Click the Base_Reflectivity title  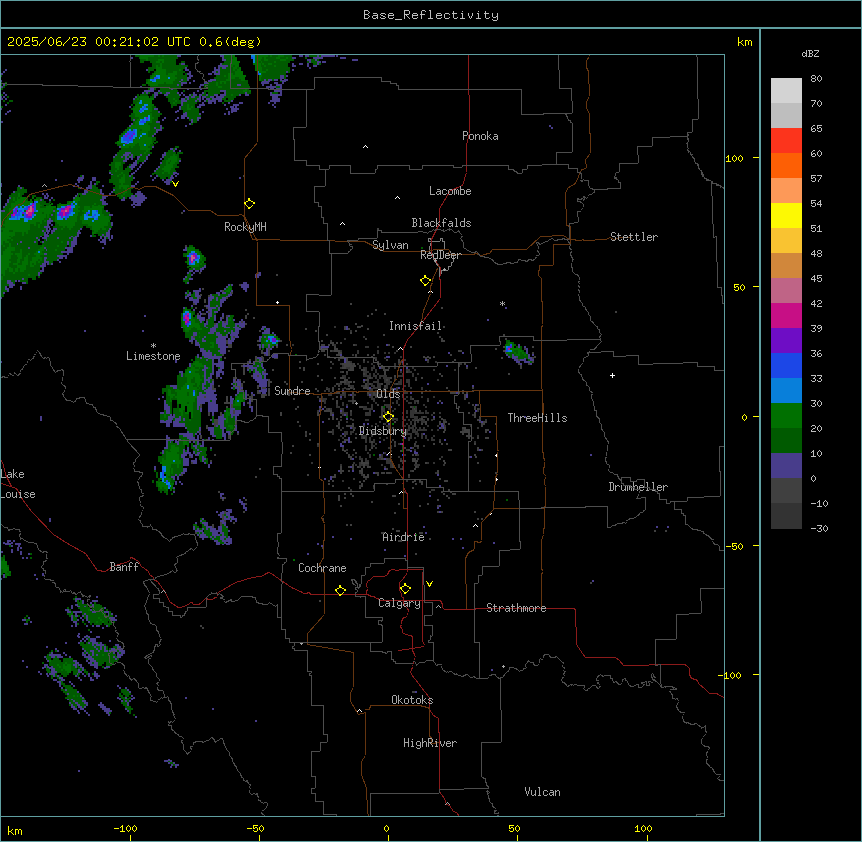[x=431, y=15]
